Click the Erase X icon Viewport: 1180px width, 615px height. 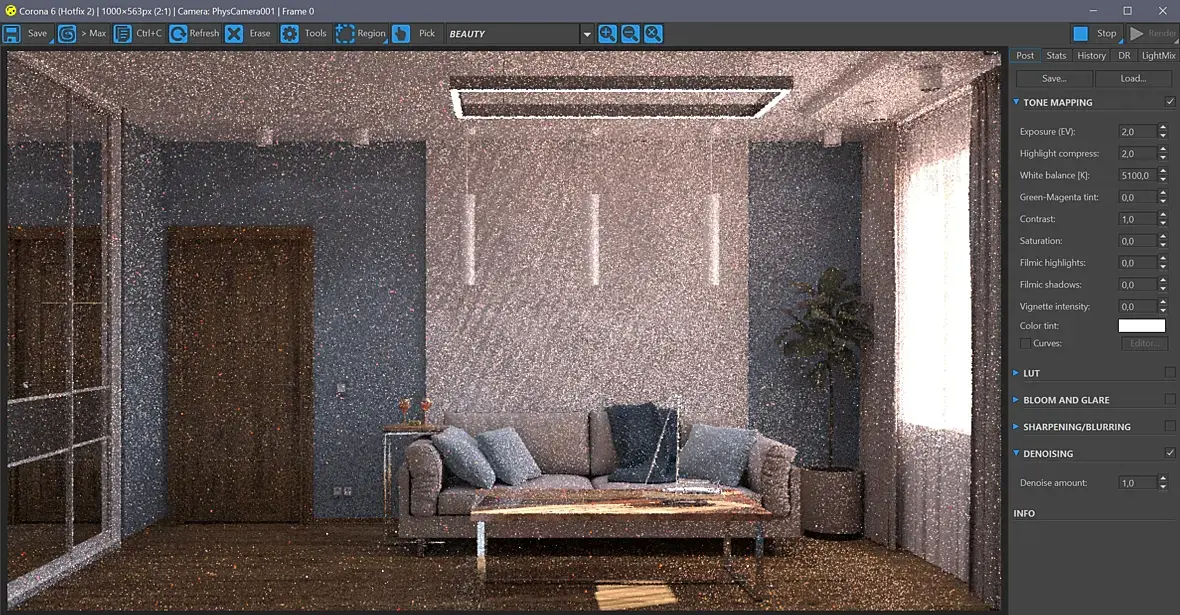234,34
